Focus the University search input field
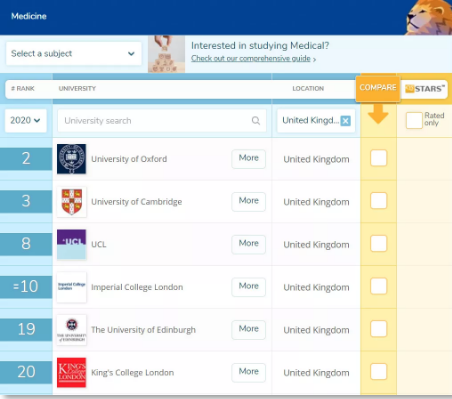This screenshot has height=399, width=452. (162, 120)
